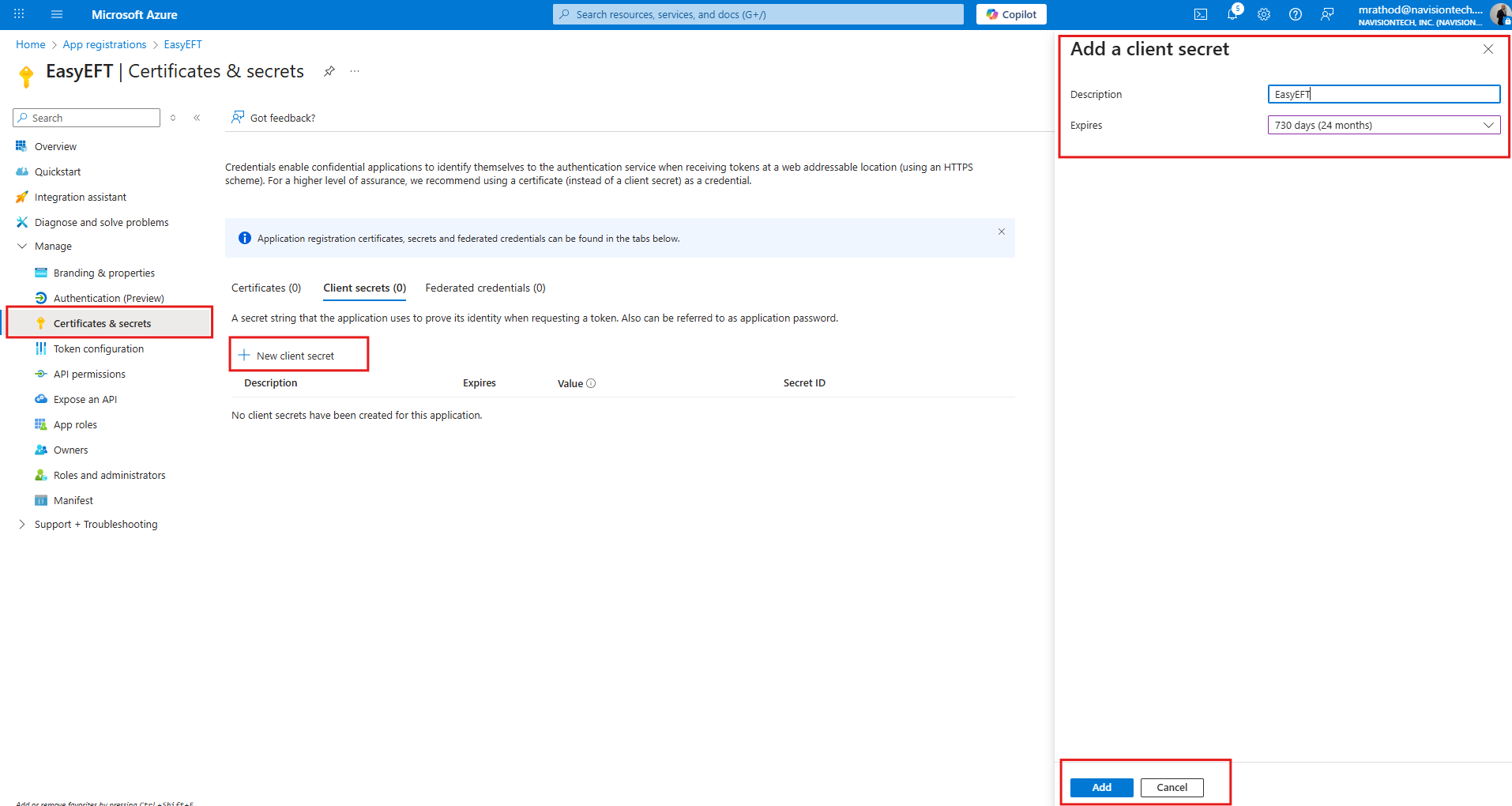The width and height of the screenshot is (1512, 806).
Task: Expand Support + Troubleshooting section
Action: click(x=22, y=525)
